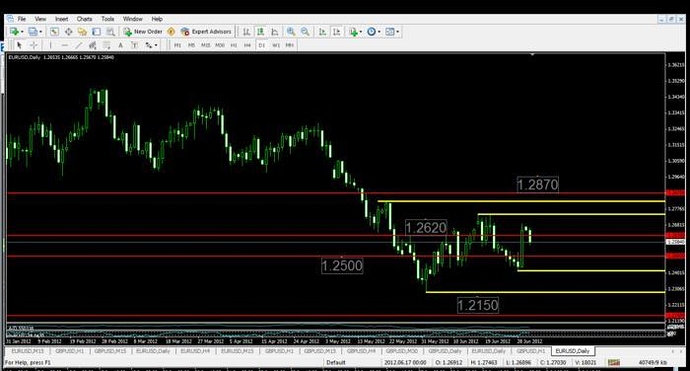This screenshot has height=371, width=690.
Task: Toggle chart auto scroll
Action: (x=323, y=32)
